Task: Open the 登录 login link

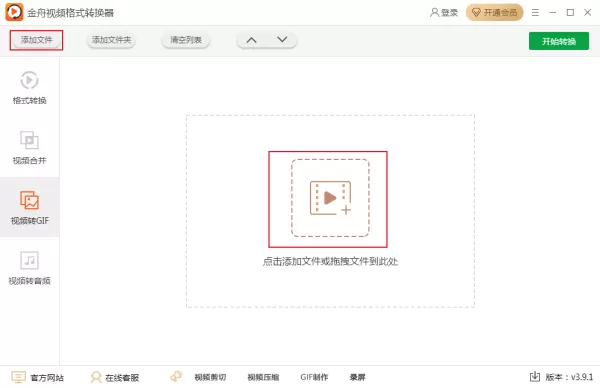Action: click(444, 13)
